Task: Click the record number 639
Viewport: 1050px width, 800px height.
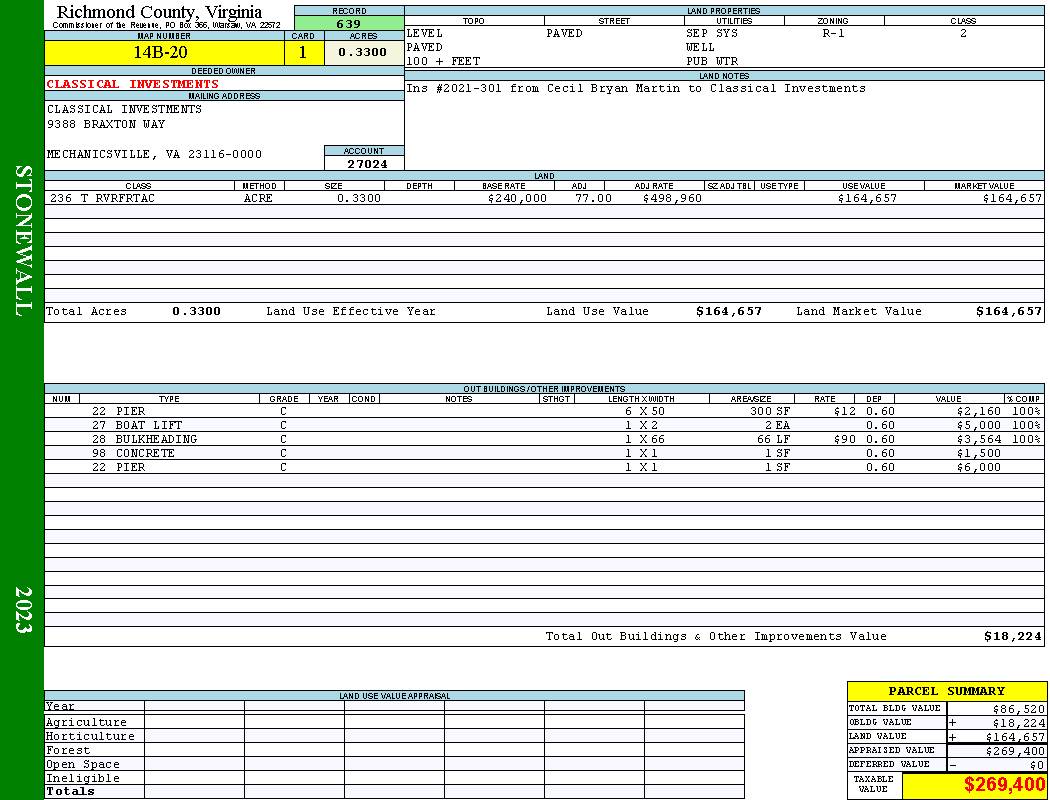Action: [349, 23]
